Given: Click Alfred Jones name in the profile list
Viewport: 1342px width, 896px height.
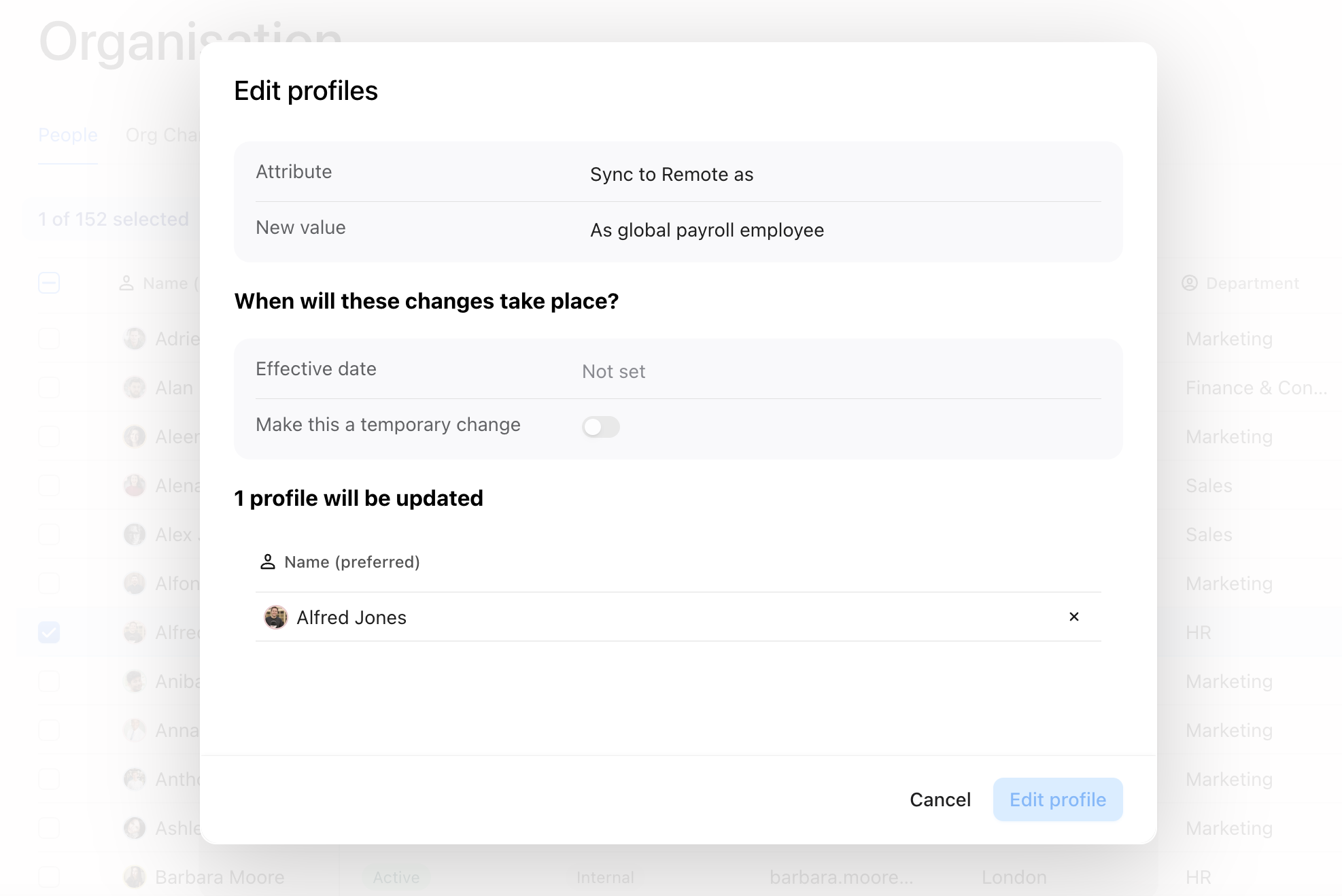Looking at the screenshot, I should (x=351, y=617).
